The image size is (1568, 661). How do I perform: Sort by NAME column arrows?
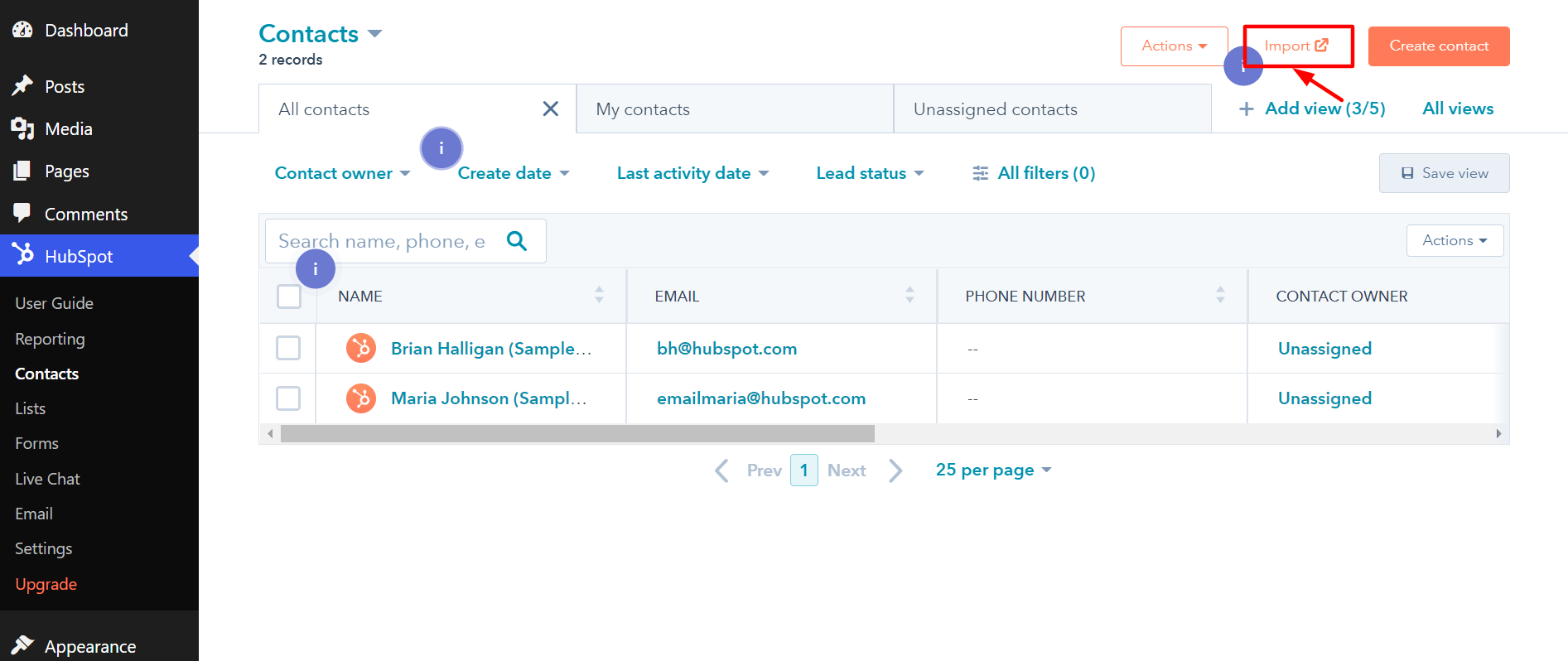(x=599, y=295)
